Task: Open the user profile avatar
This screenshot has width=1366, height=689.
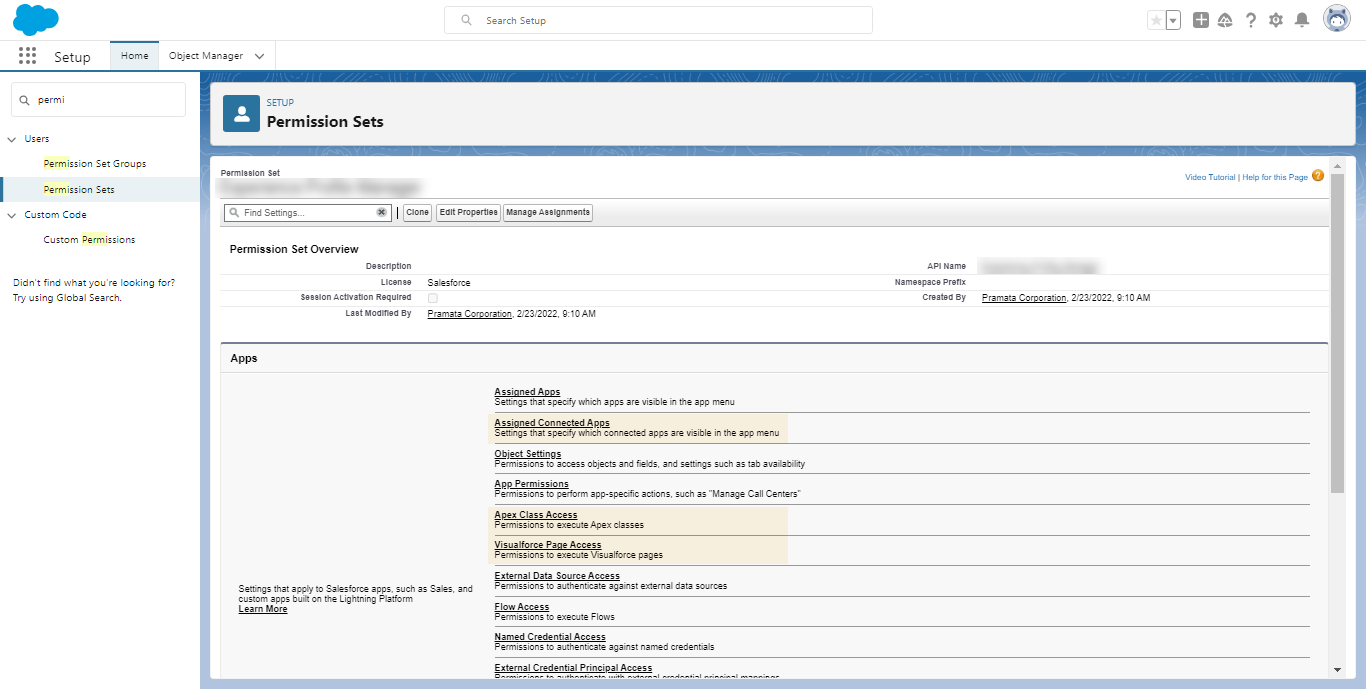Action: click(1337, 19)
